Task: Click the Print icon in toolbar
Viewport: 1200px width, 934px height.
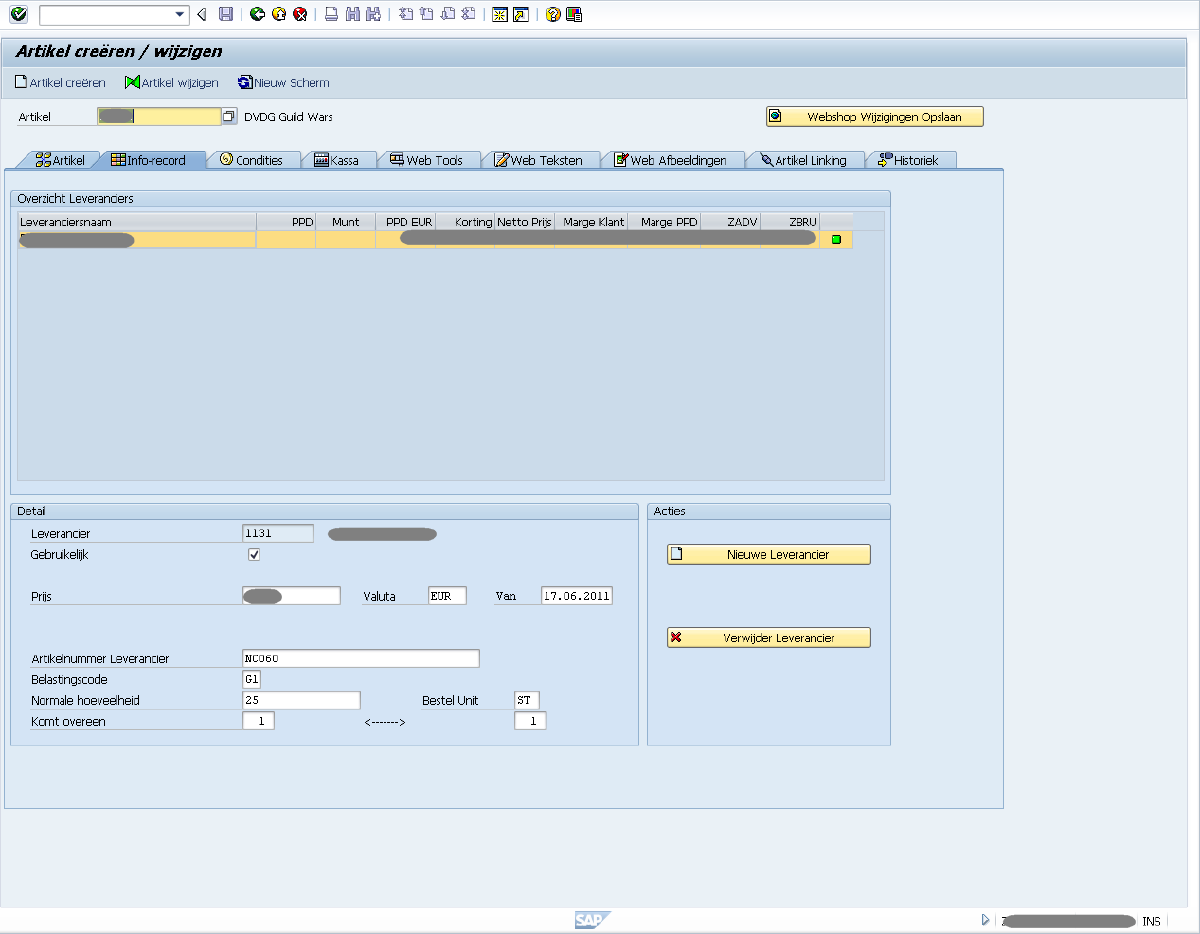Action: (331, 14)
